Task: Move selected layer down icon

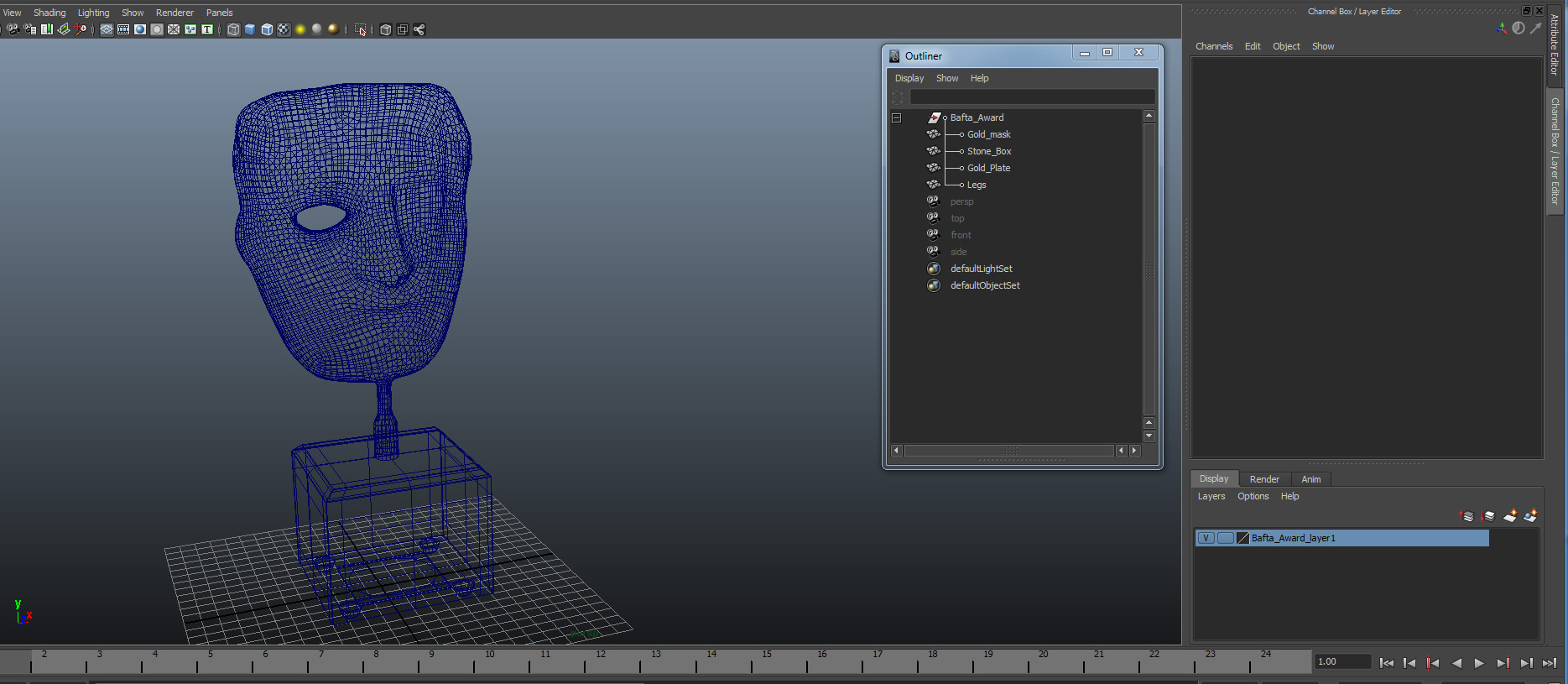Action: (x=1487, y=516)
